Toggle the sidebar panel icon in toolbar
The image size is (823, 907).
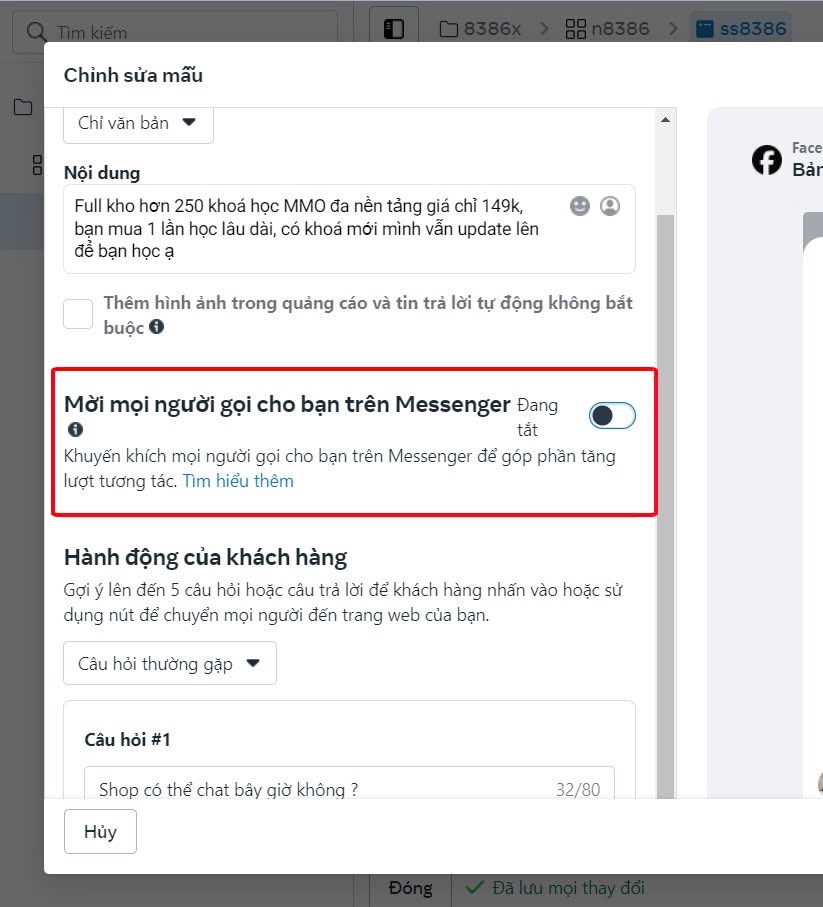coord(394,29)
